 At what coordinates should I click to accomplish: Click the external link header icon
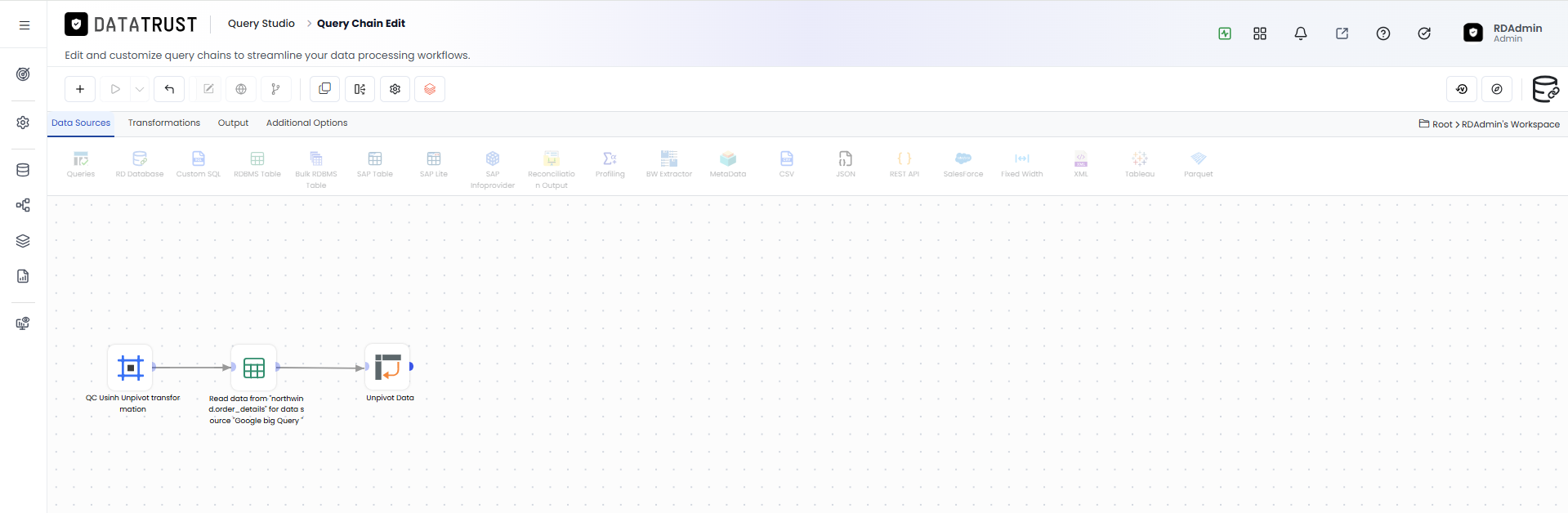point(1342,33)
